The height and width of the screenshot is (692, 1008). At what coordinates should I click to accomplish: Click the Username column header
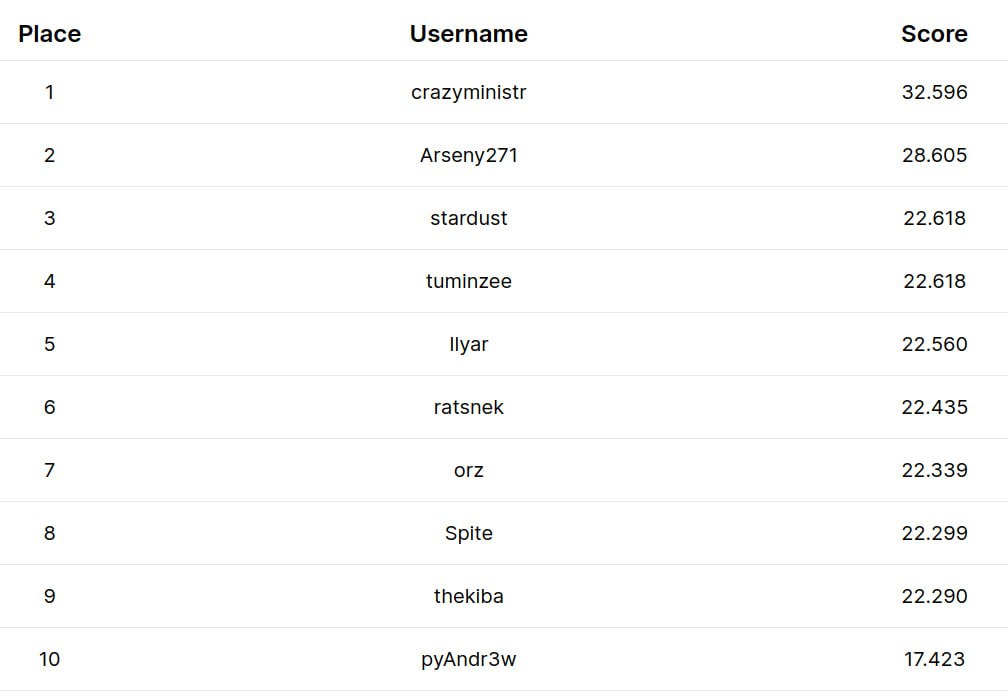(x=468, y=34)
